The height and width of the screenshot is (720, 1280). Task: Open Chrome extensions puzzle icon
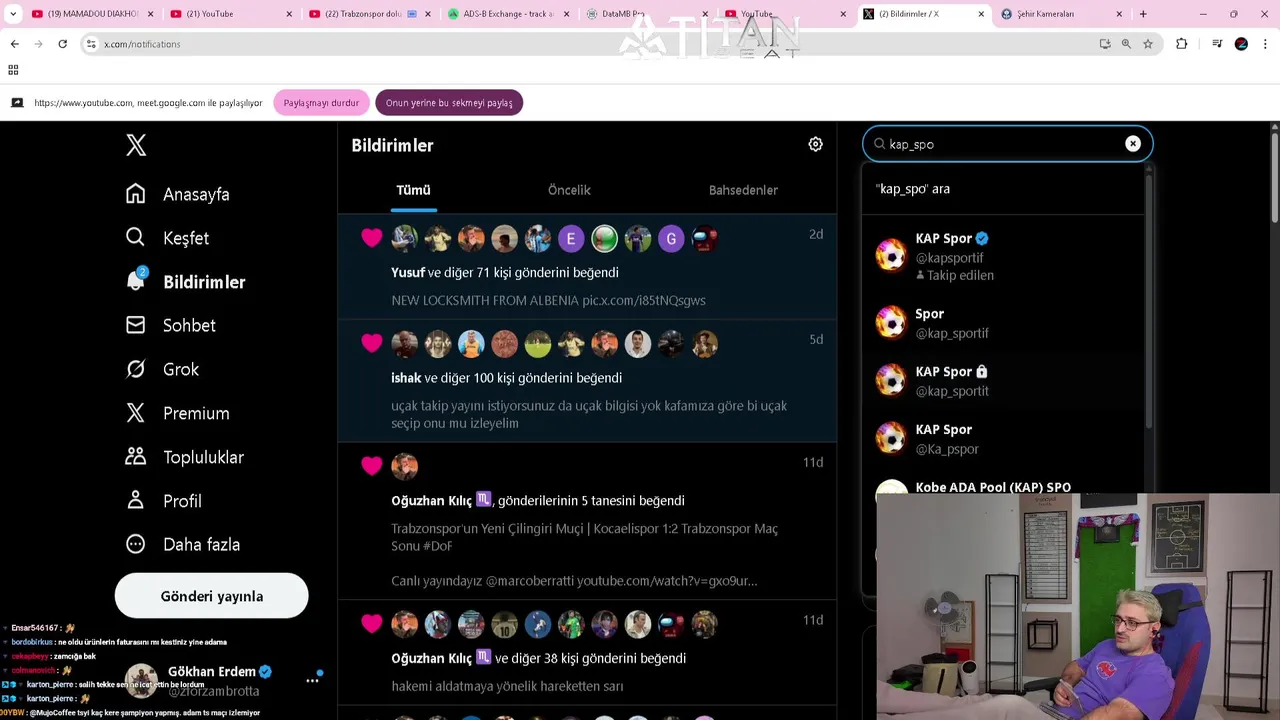point(1181,44)
